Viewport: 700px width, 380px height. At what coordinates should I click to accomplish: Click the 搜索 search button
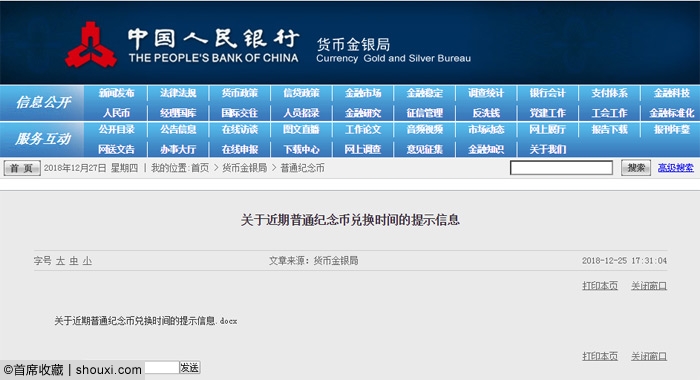636,168
